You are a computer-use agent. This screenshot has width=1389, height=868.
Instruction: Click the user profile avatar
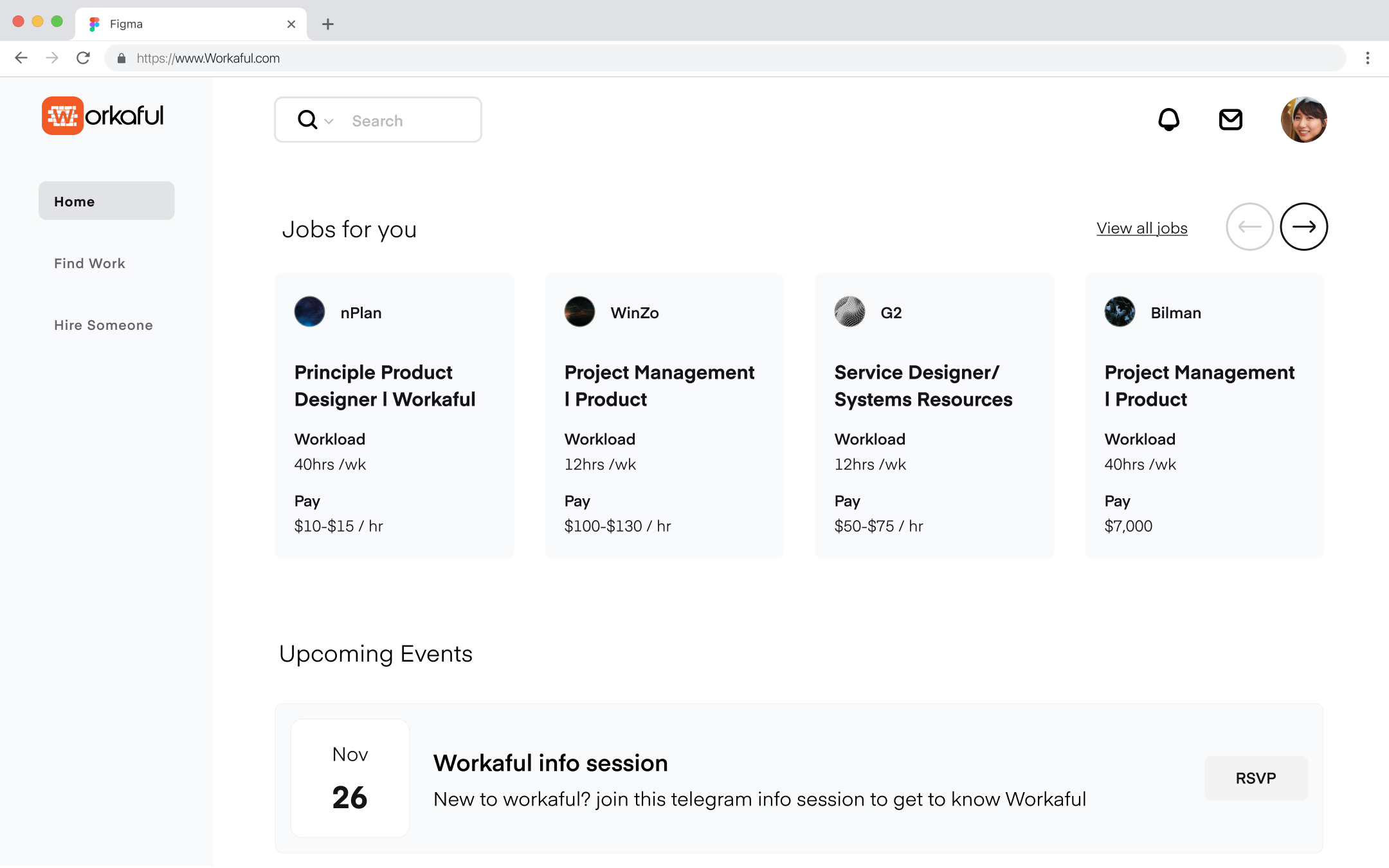pos(1303,120)
